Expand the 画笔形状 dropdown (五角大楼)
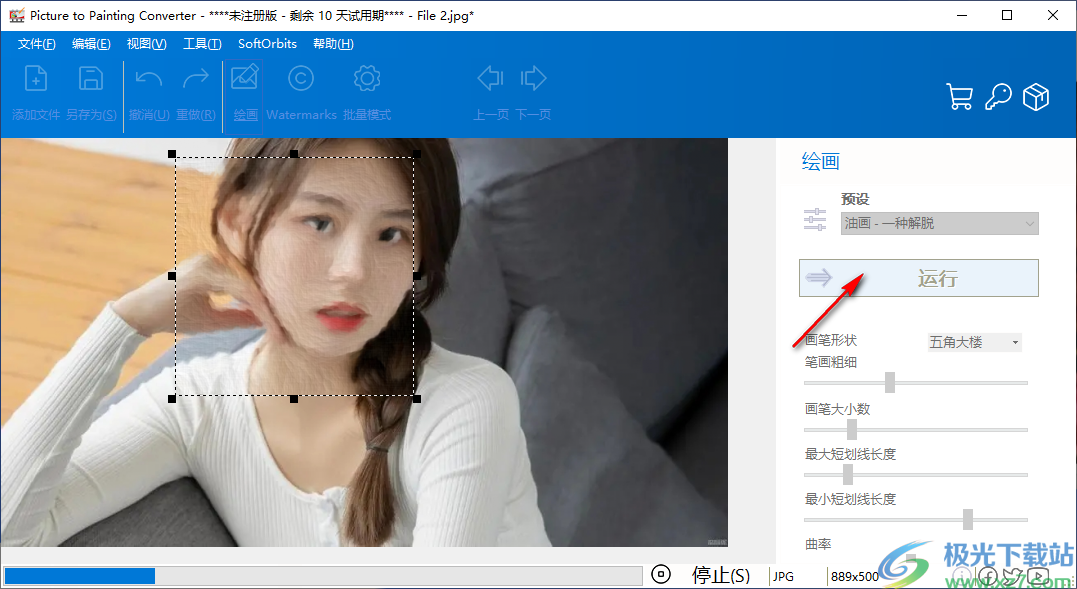 [x=975, y=342]
